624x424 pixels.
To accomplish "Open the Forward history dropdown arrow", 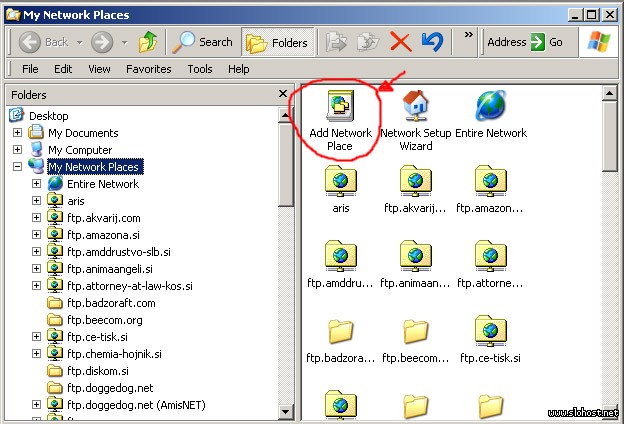I will (x=125, y=42).
